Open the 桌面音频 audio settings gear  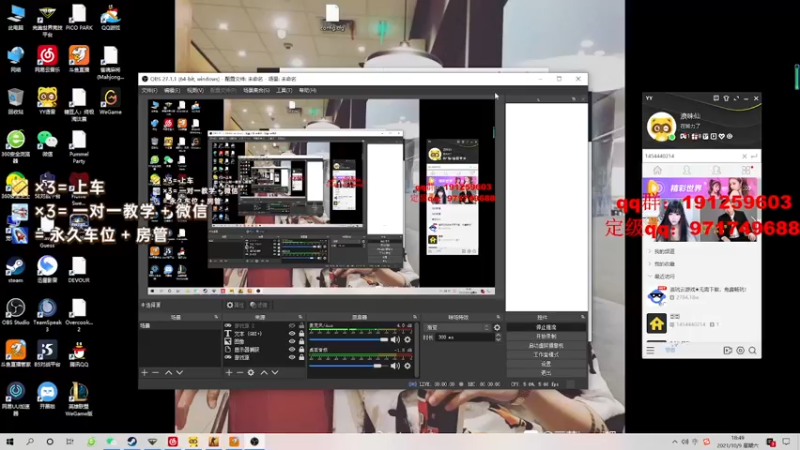click(x=407, y=366)
